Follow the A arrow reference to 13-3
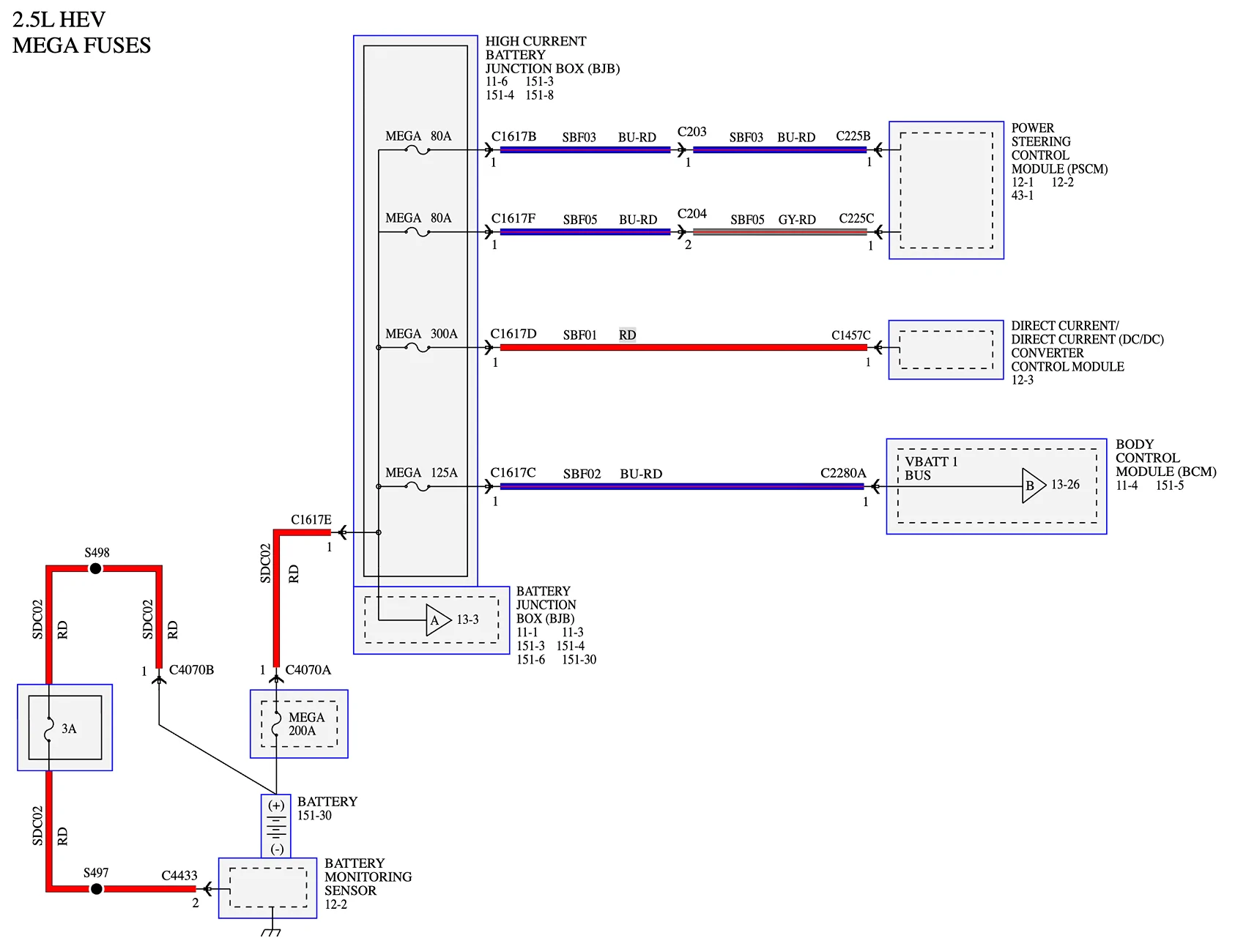Image resolution: width=1246 pixels, height=952 pixels. [439, 620]
